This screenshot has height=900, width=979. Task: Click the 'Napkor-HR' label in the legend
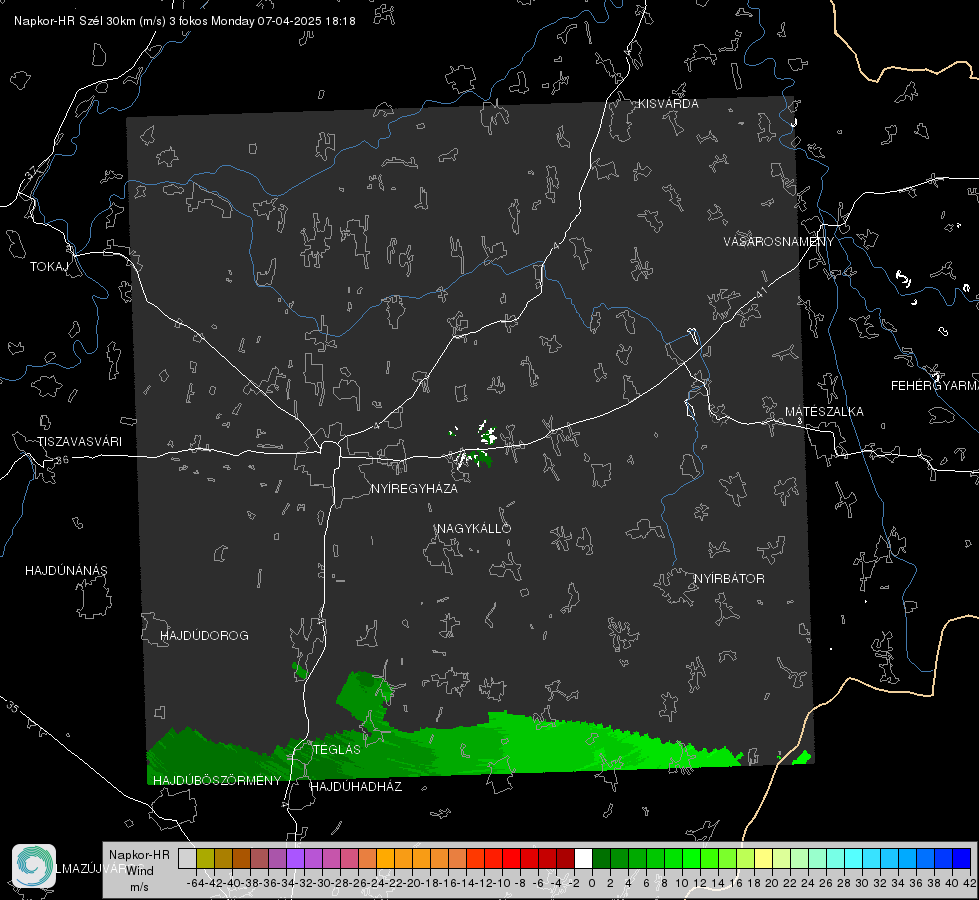coord(139,854)
